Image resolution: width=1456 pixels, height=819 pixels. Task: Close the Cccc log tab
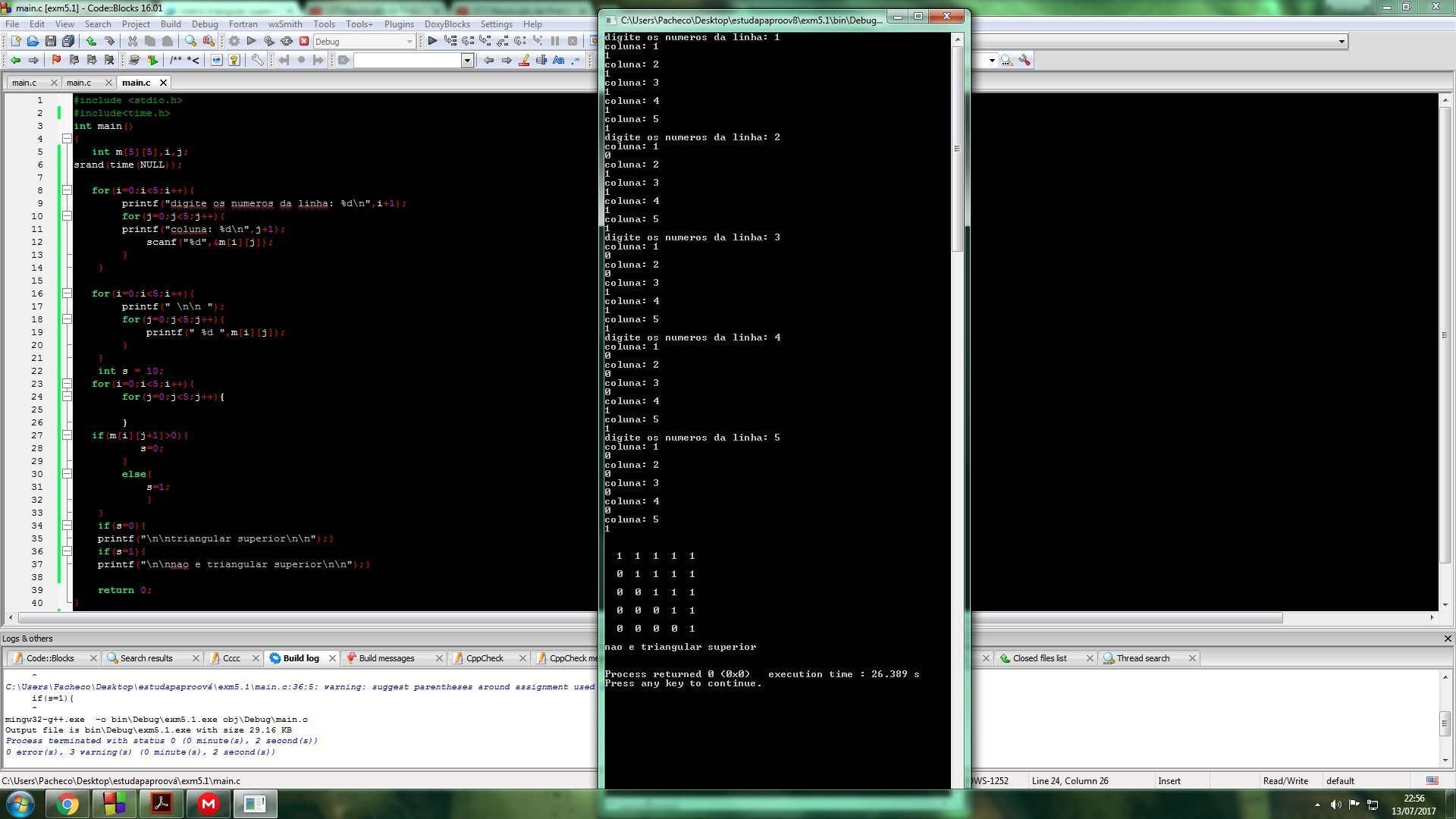point(256,658)
